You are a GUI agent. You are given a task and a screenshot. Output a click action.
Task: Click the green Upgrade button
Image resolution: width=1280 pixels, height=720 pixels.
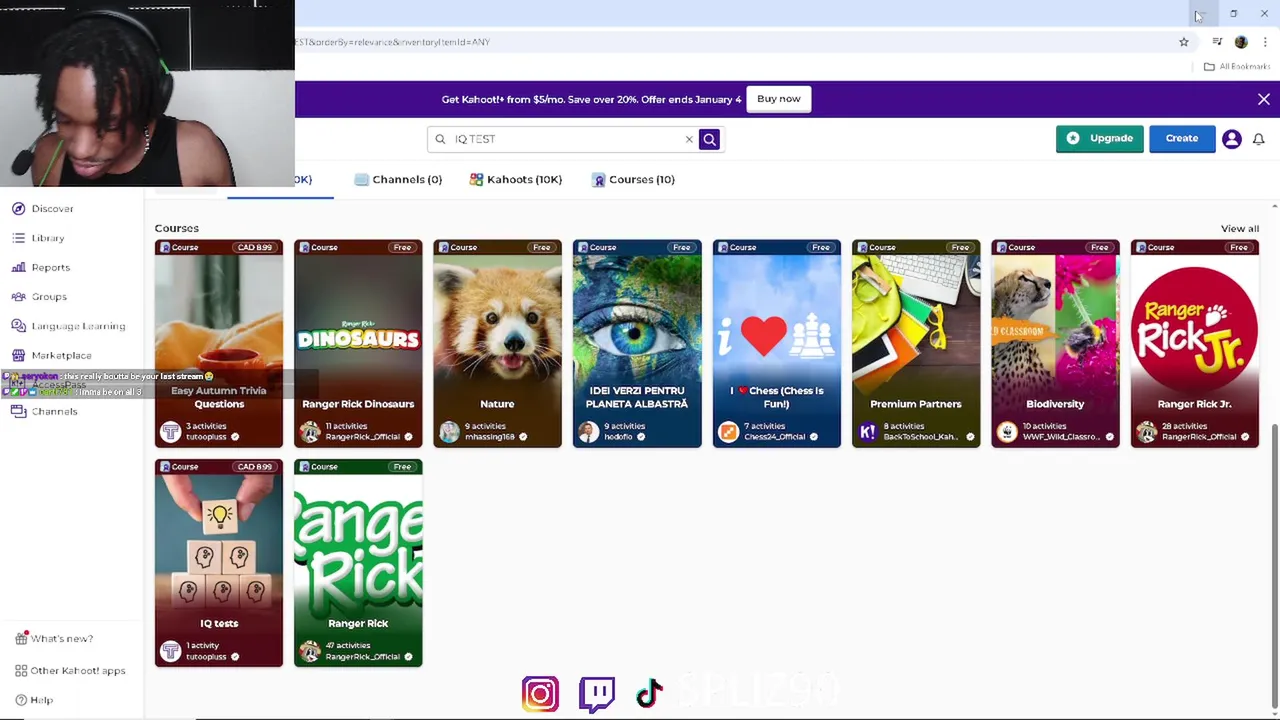[x=1099, y=138]
